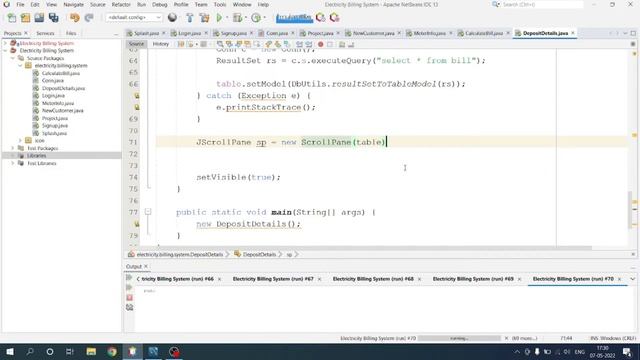Collapse the electricity.billing.system package node
This screenshot has width=640, height=360.
click(x=20, y=66)
